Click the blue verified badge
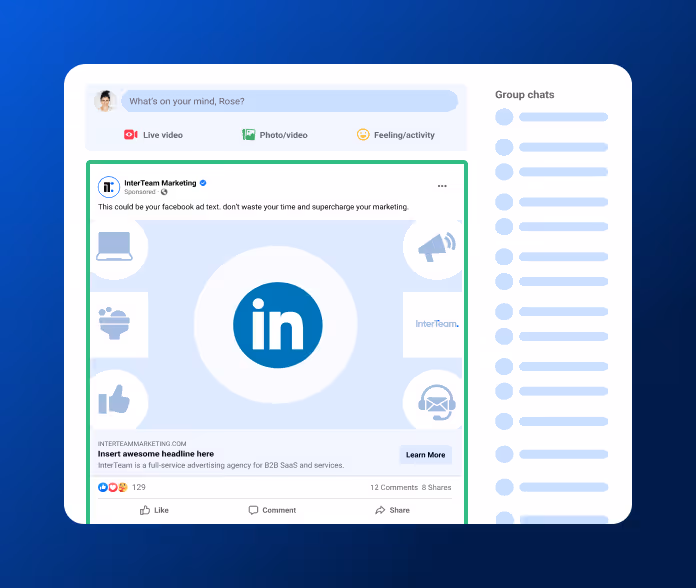Viewport: 696px width, 588px height. (203, 183)
